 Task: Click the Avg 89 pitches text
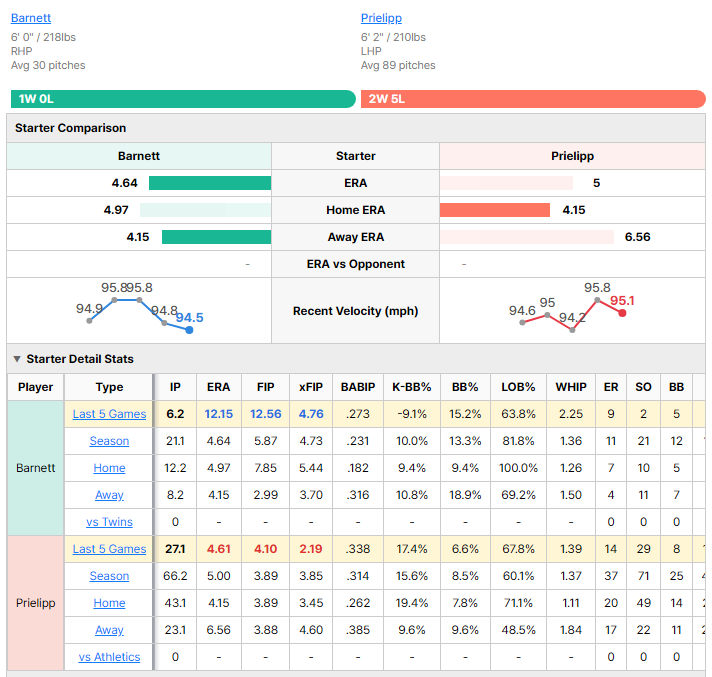point(398,65)
